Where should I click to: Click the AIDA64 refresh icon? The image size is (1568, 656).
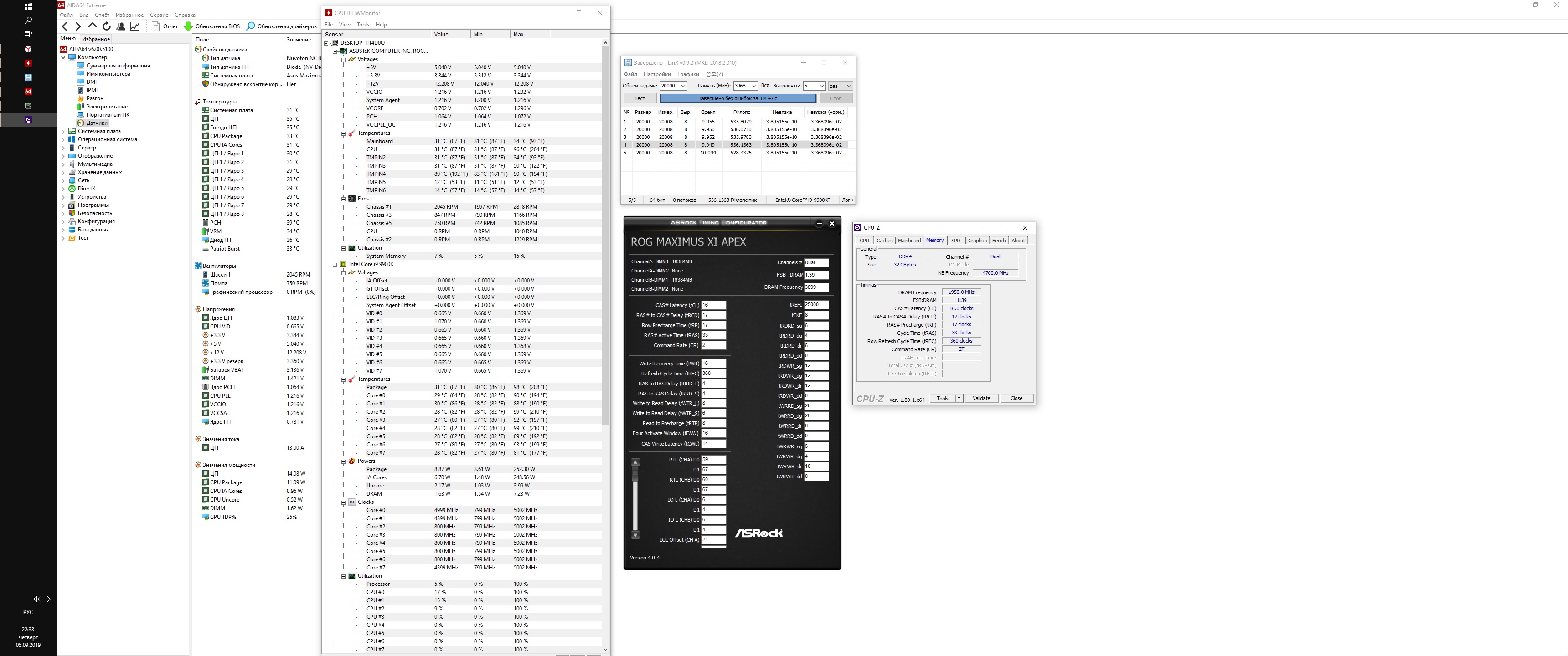click(107, 26)
